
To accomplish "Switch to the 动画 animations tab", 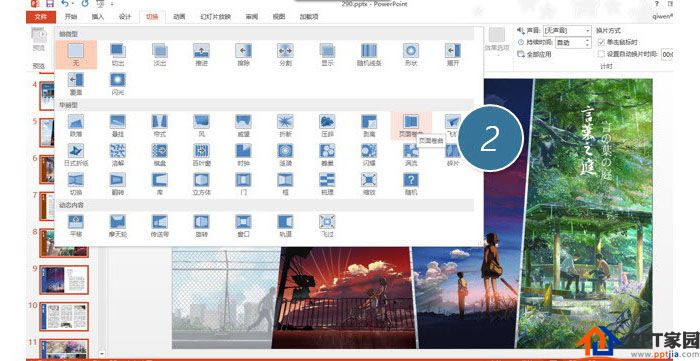I will click(x=179, y=17).
